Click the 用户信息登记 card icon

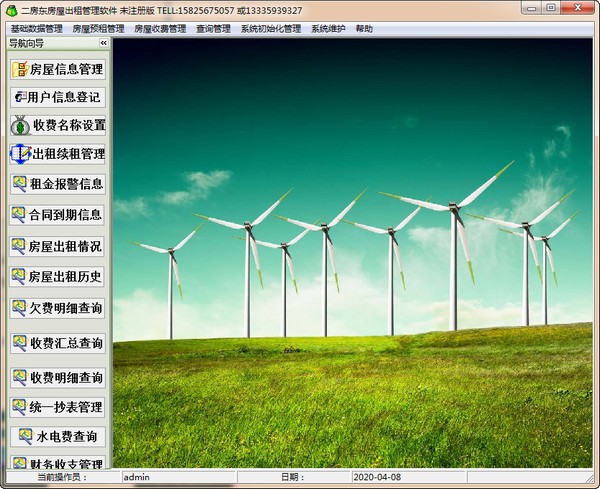click(20, 97)
